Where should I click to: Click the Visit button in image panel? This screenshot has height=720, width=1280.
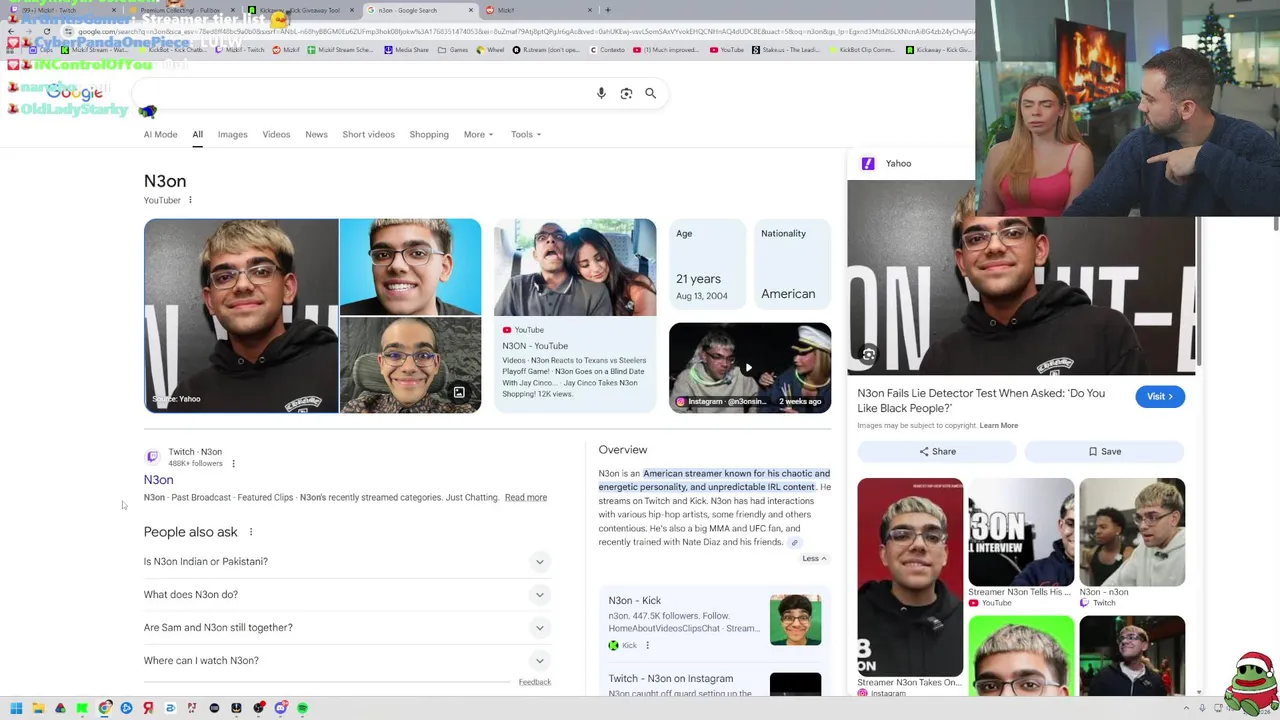pyautogui.click(x=1160, y=396)
